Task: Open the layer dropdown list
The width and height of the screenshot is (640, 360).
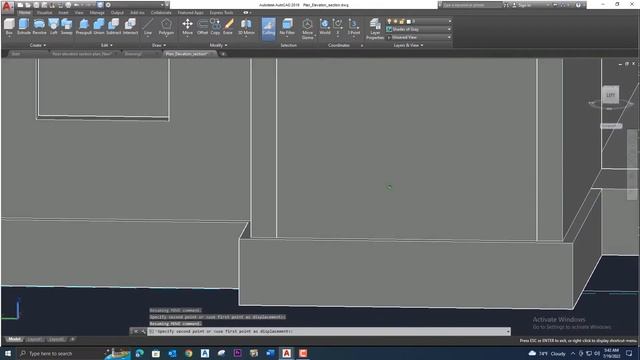Action: coord(450,21)
